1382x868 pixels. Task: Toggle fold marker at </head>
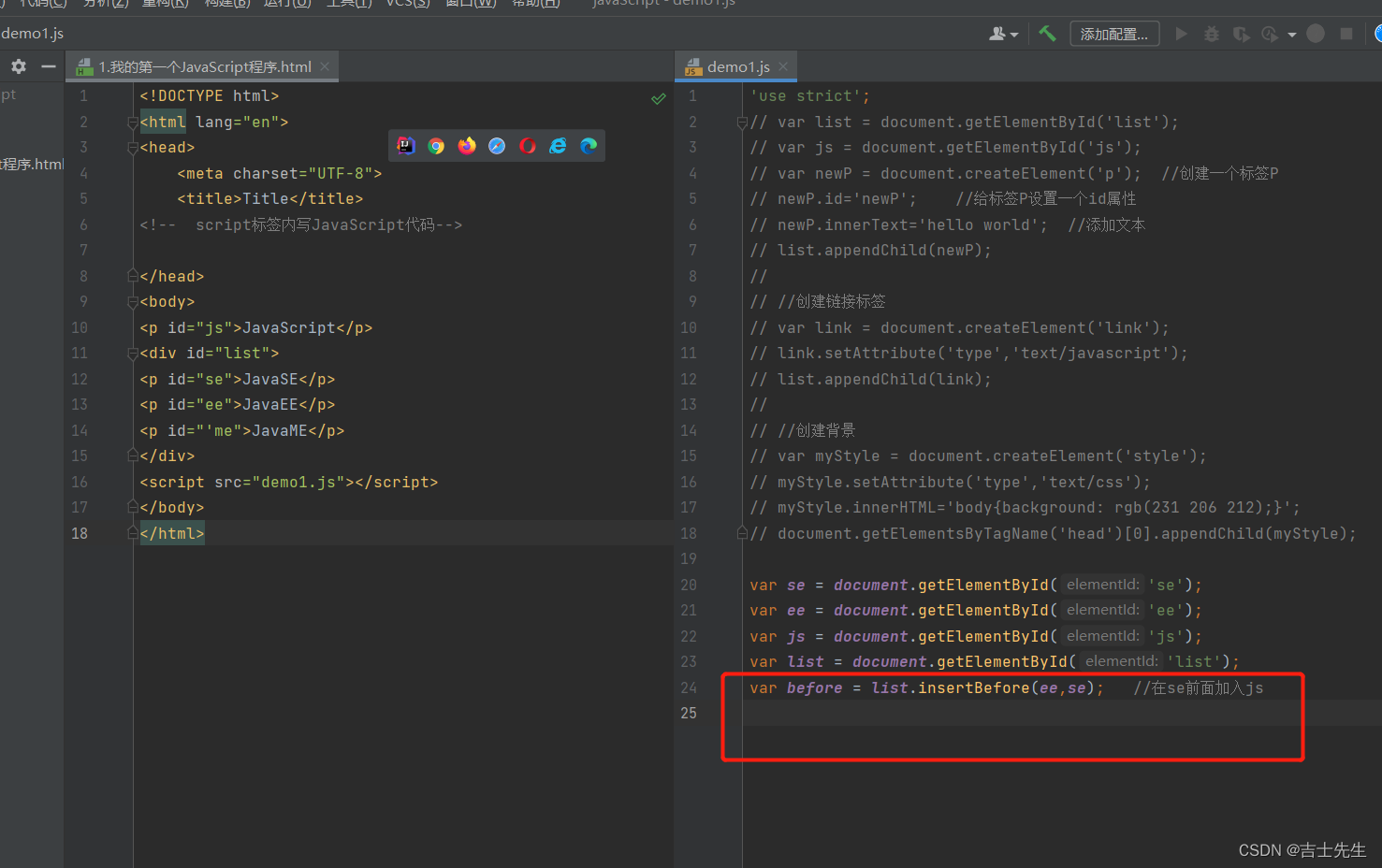point(132,276)
